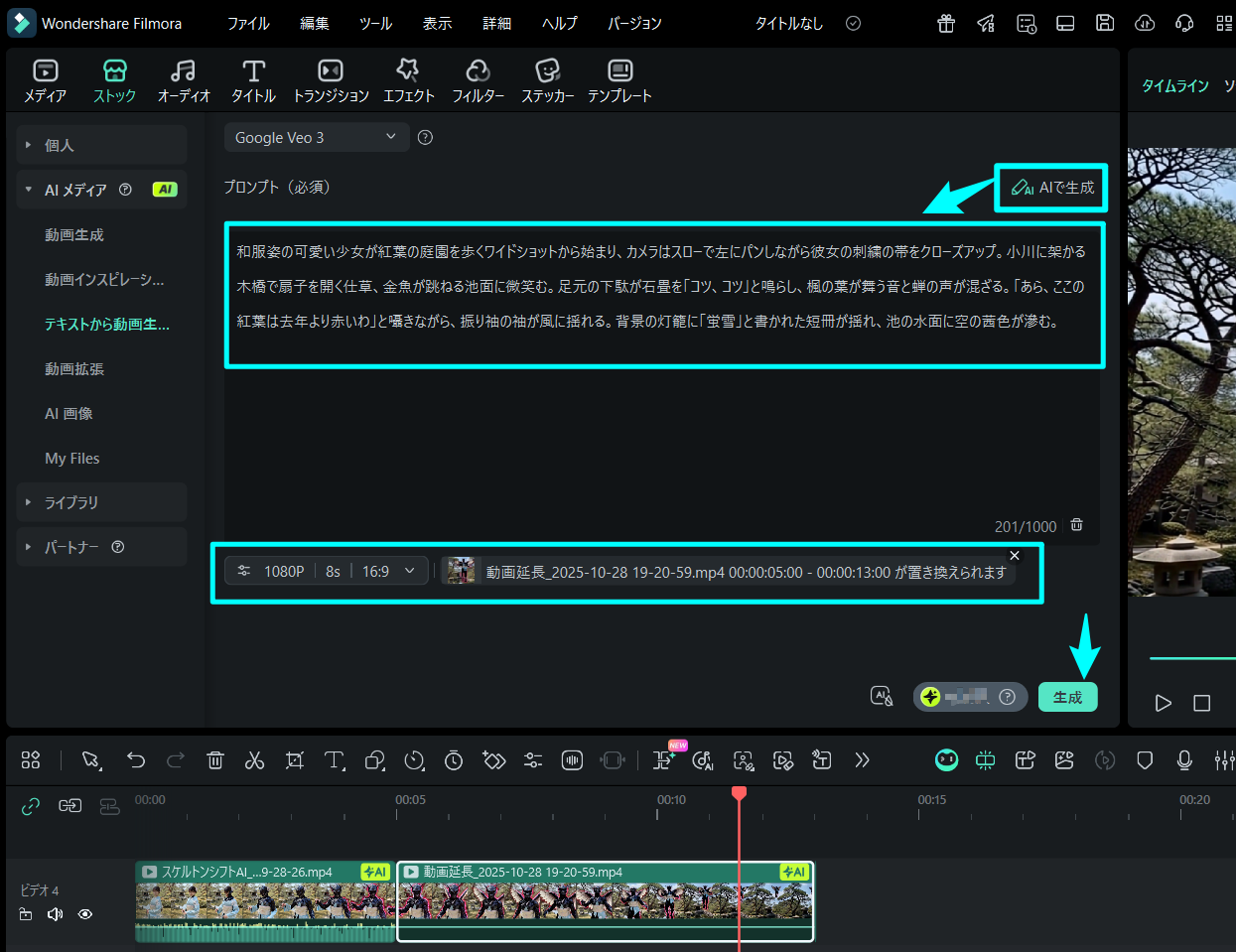
Task: Click the preview progress bar under the preview
Action: 1191,657
